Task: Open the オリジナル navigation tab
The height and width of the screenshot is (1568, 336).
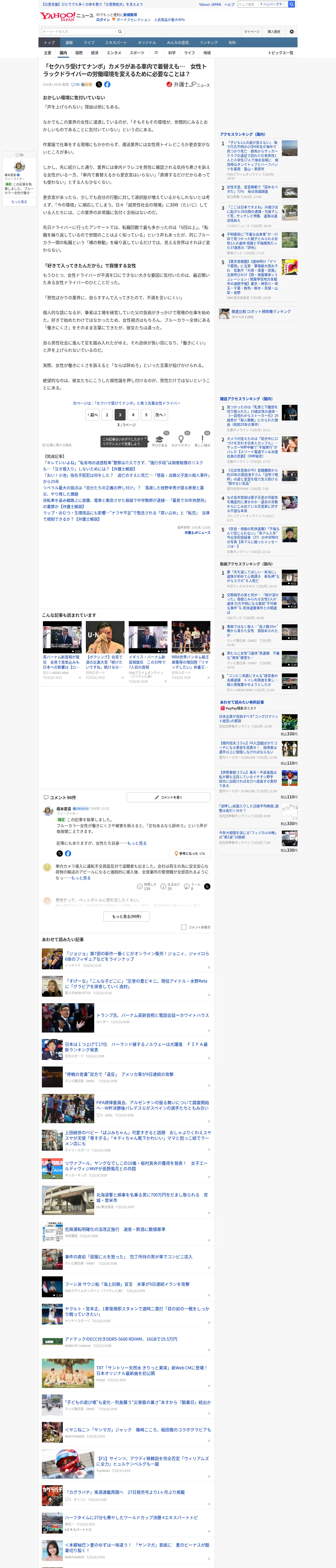Action: 147,43
